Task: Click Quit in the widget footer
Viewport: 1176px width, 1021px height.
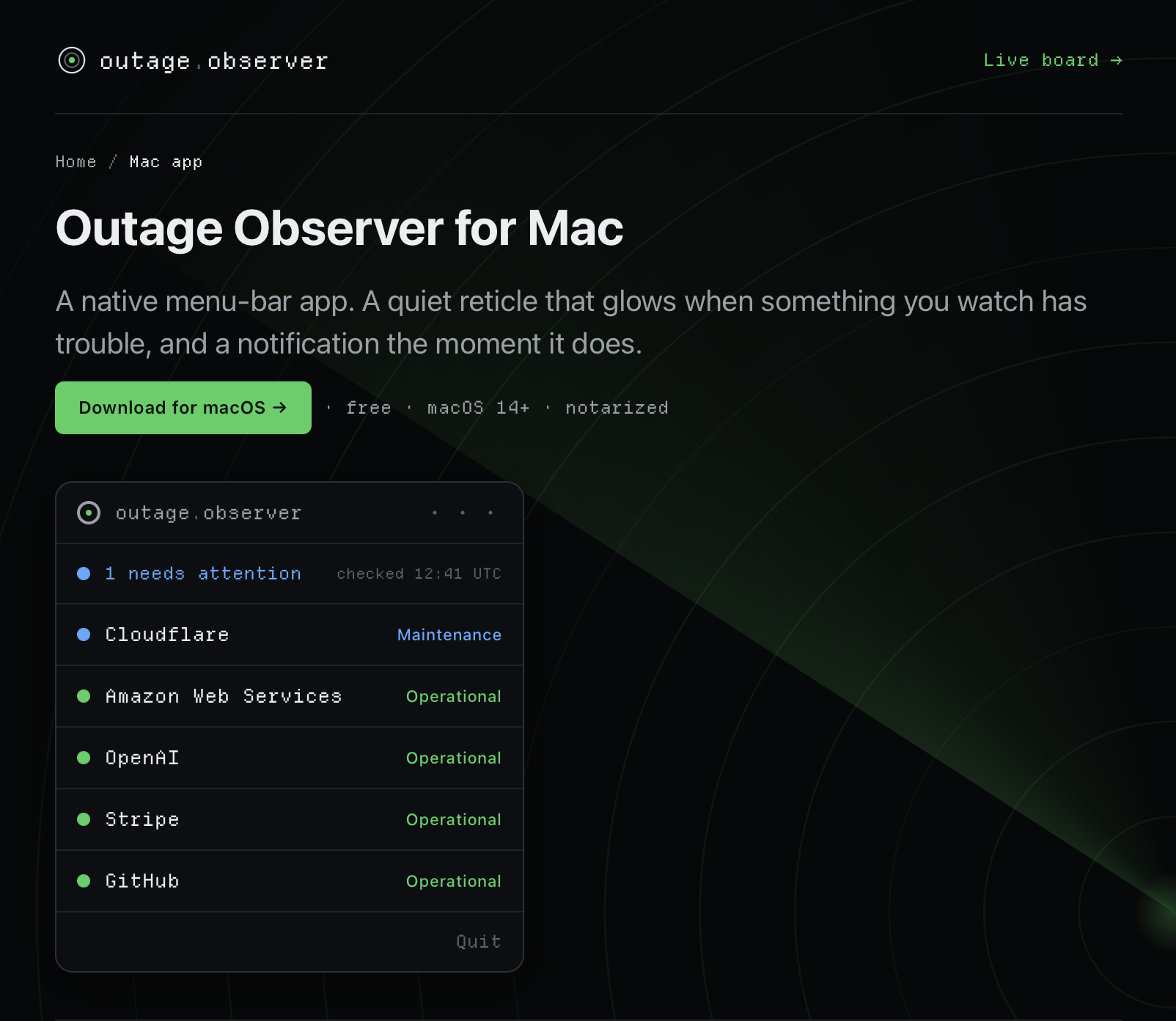Action: click(x=479, y=941)
